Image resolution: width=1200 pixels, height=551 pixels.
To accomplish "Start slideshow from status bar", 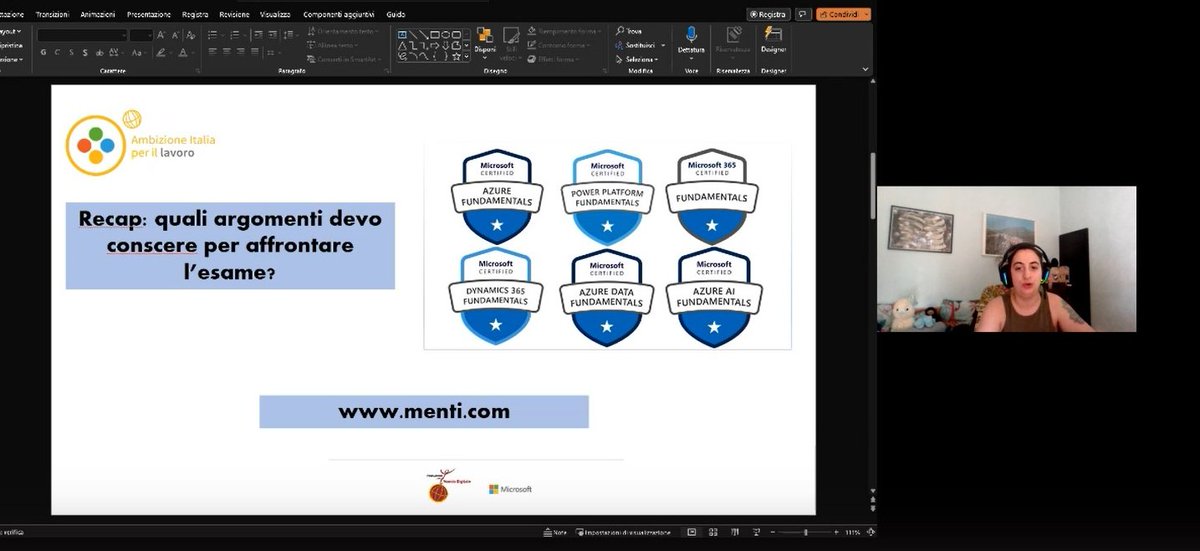I will point(757,532).
